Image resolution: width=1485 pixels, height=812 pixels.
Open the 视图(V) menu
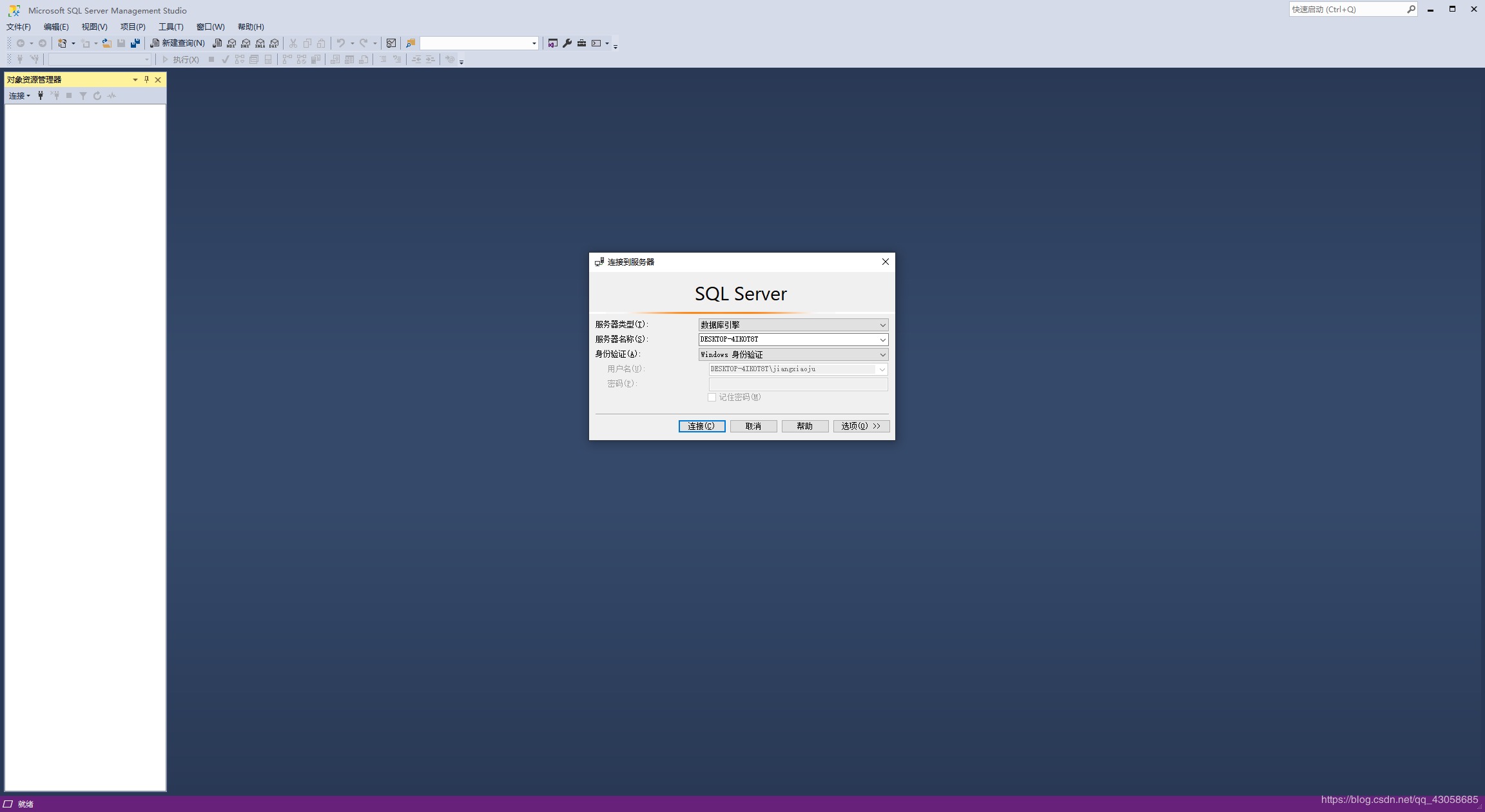93,26
